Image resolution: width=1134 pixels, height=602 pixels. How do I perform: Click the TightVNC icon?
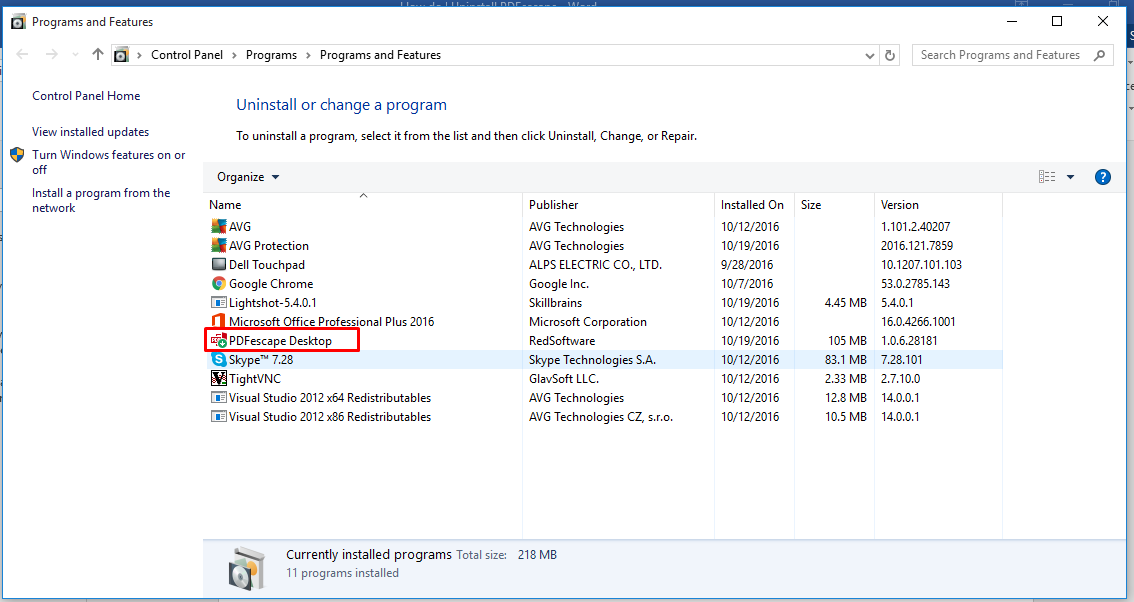point(218,378)
